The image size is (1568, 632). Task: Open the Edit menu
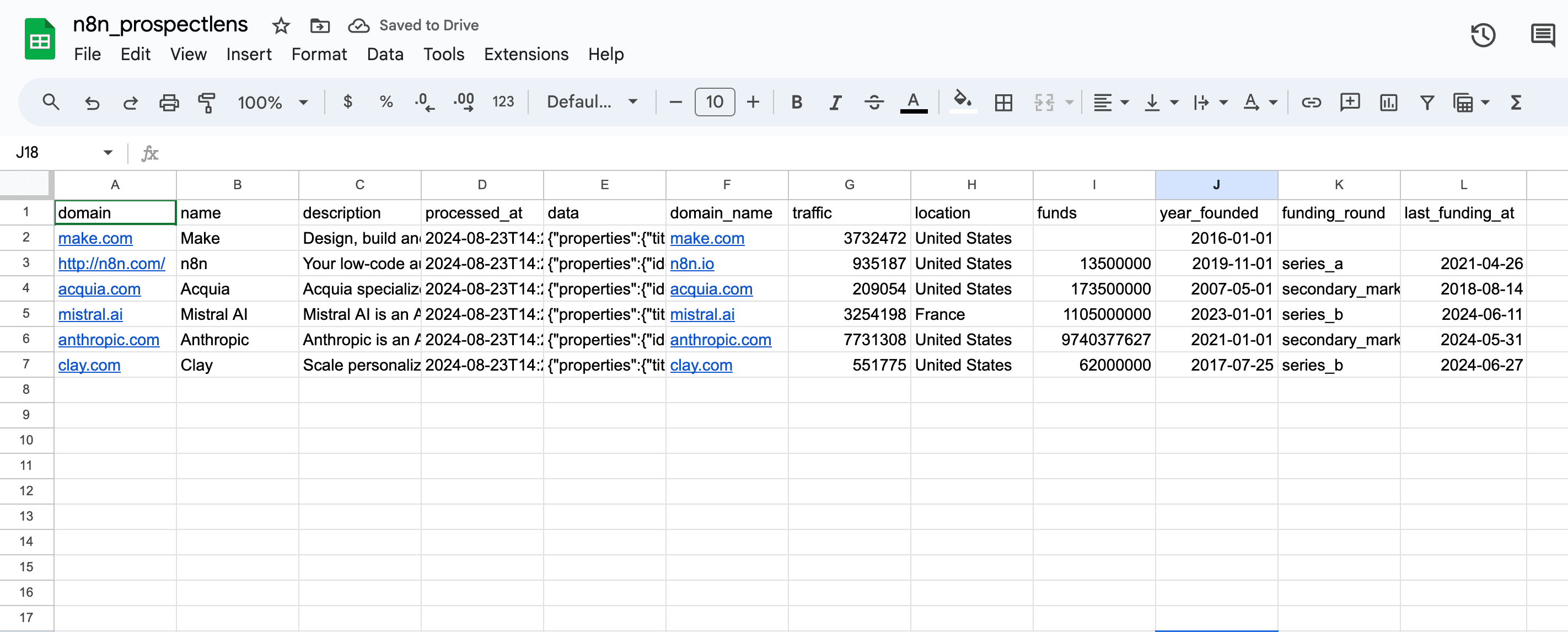point(135,54)
